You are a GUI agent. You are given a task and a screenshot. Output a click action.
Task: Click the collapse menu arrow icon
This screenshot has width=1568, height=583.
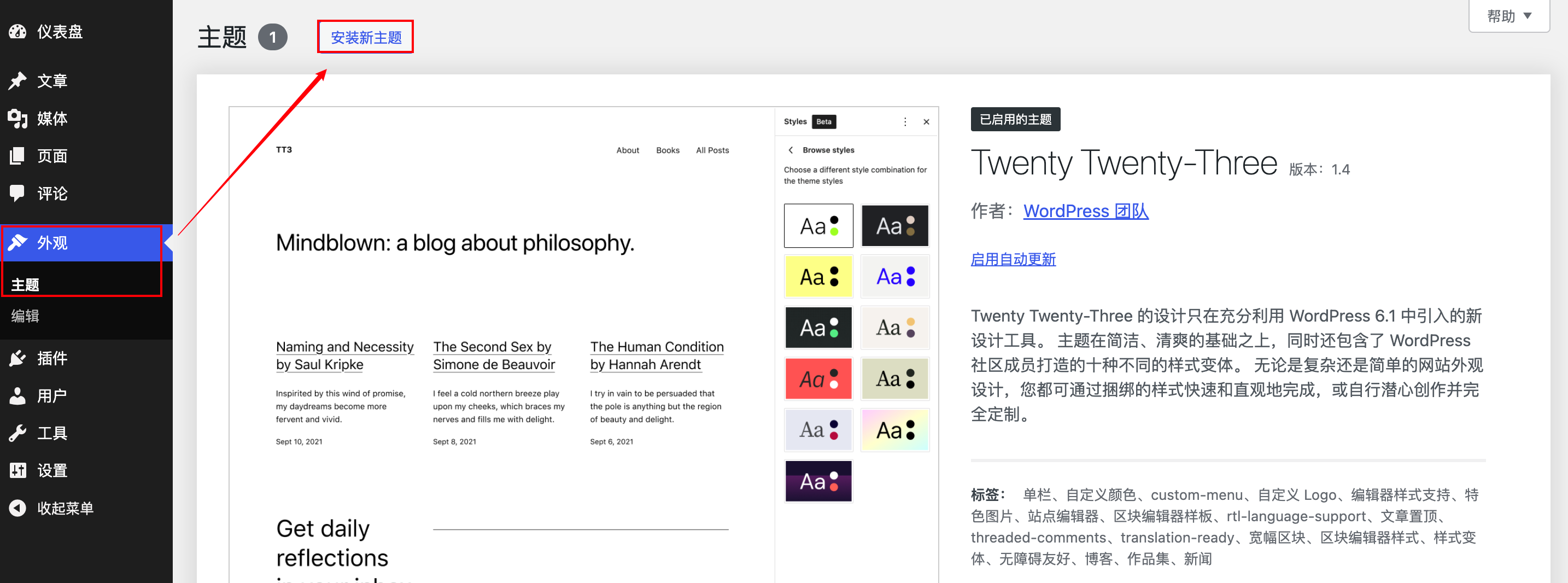(17, 508)
